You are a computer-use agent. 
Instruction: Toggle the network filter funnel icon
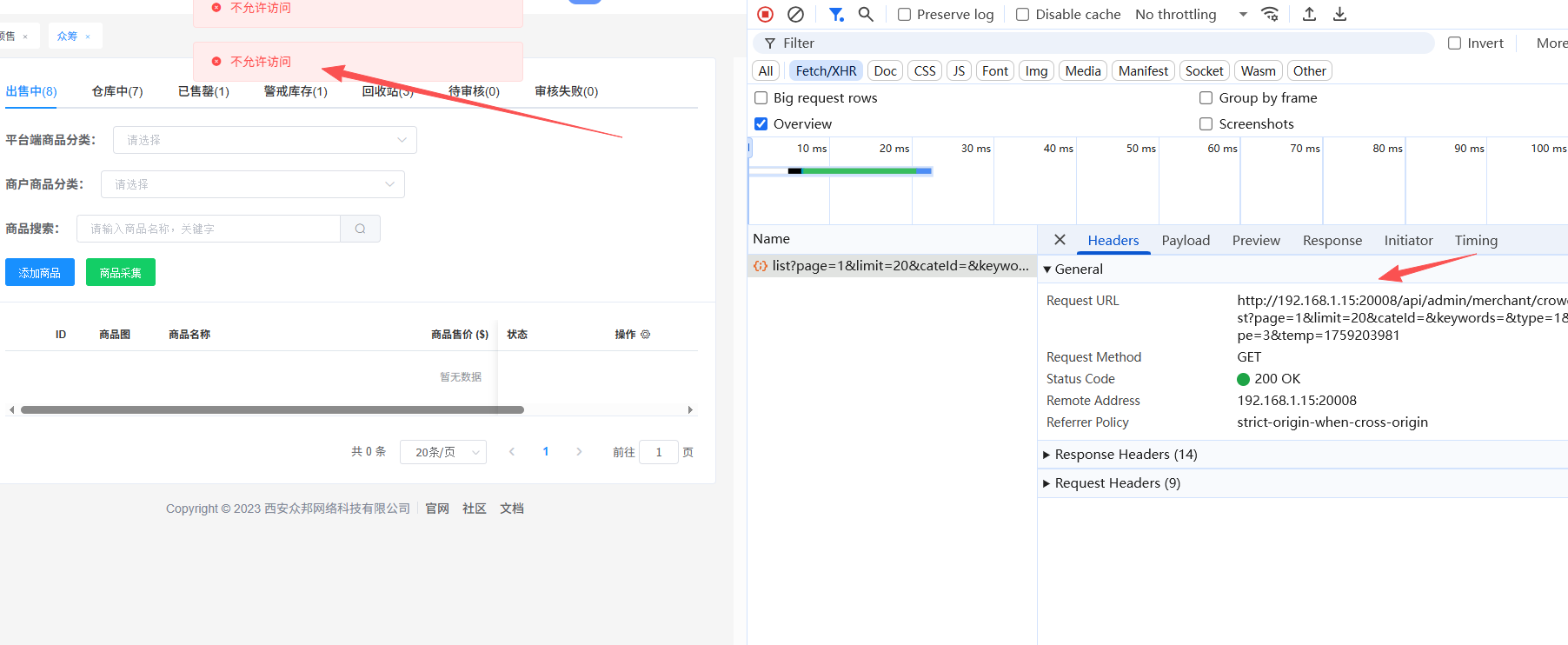(x=836, y=14)
